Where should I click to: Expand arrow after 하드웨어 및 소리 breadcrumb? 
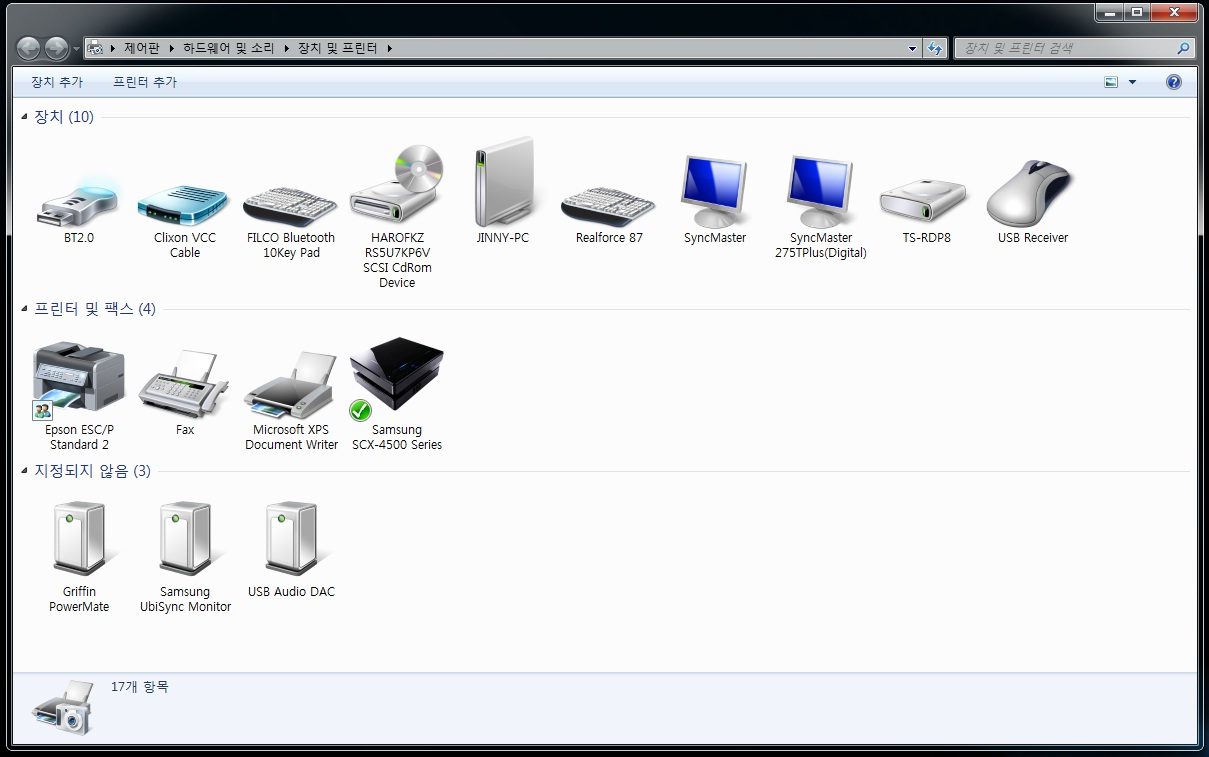[287, 48]
